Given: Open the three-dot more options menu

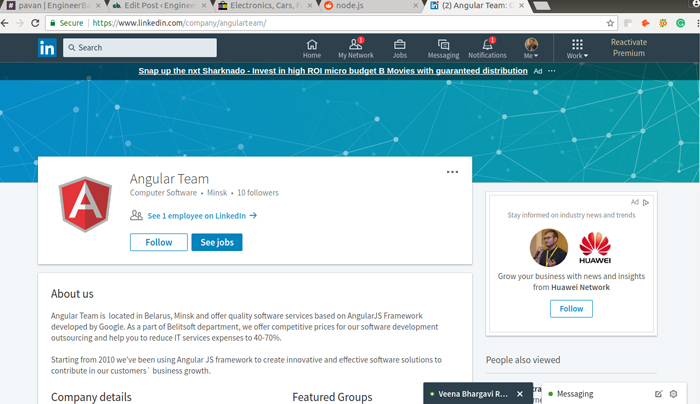Looking at the screenshot, I should [452, 172].
